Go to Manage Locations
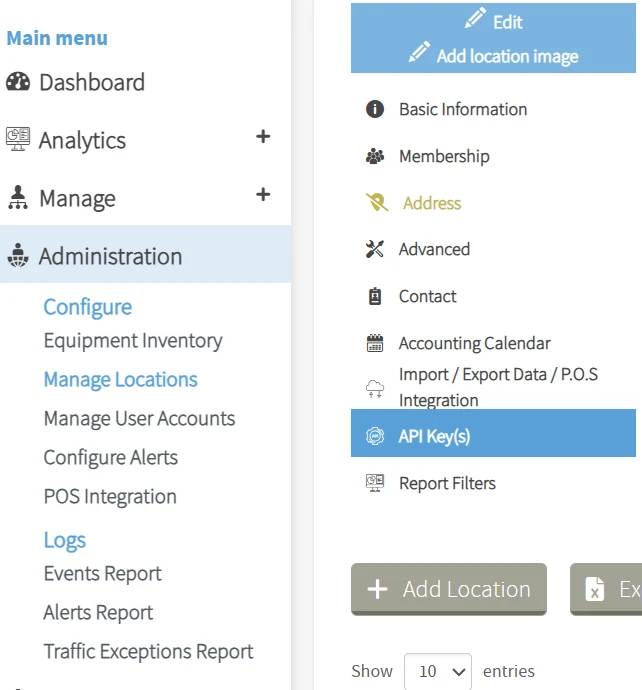The width and height of the screenshot is (642, 690). click(x=121, y=379)
